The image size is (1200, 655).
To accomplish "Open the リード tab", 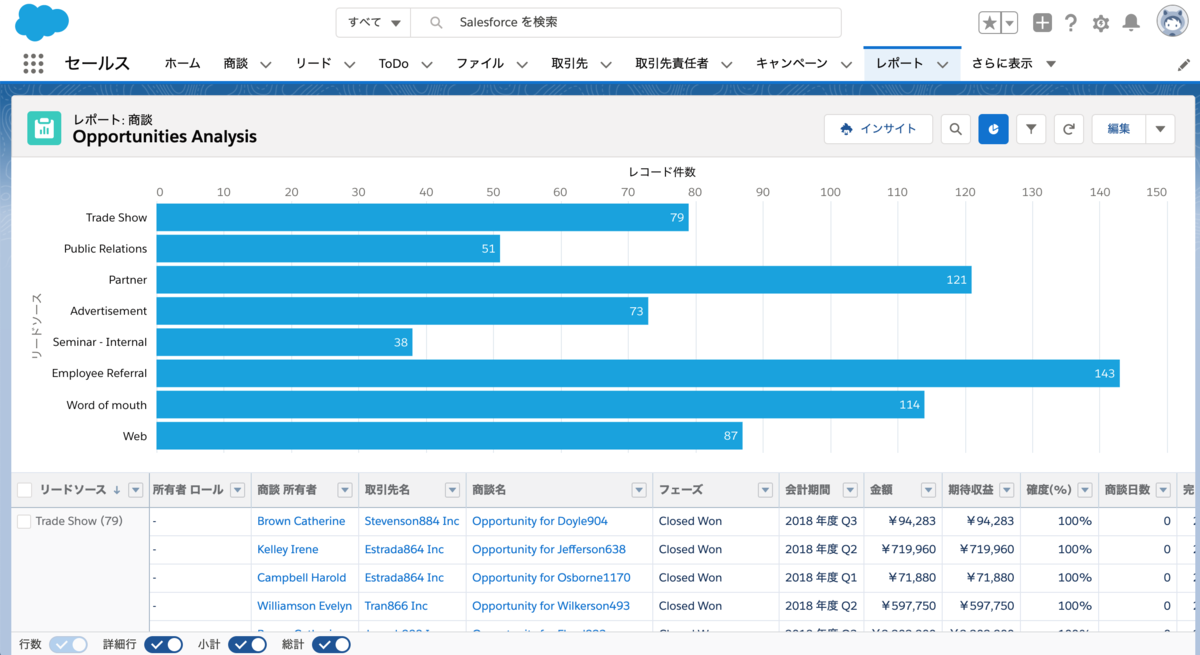I will pyautogui.click(x=313, y=63).
